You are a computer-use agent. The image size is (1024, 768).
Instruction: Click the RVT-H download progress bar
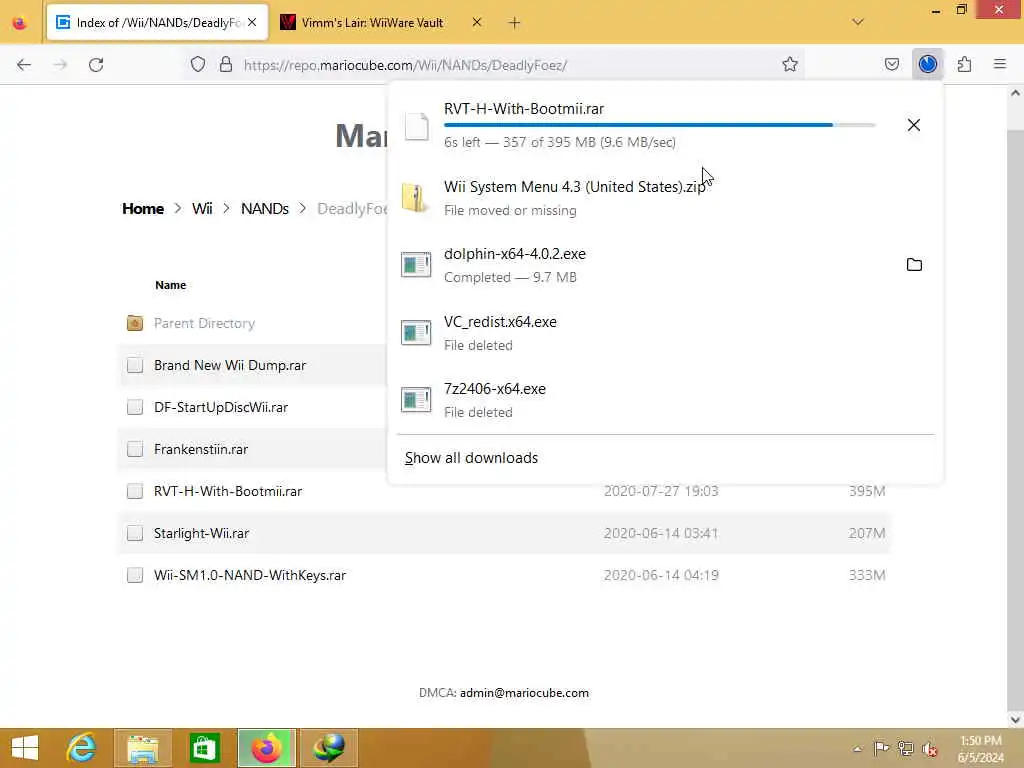[660, 125]
